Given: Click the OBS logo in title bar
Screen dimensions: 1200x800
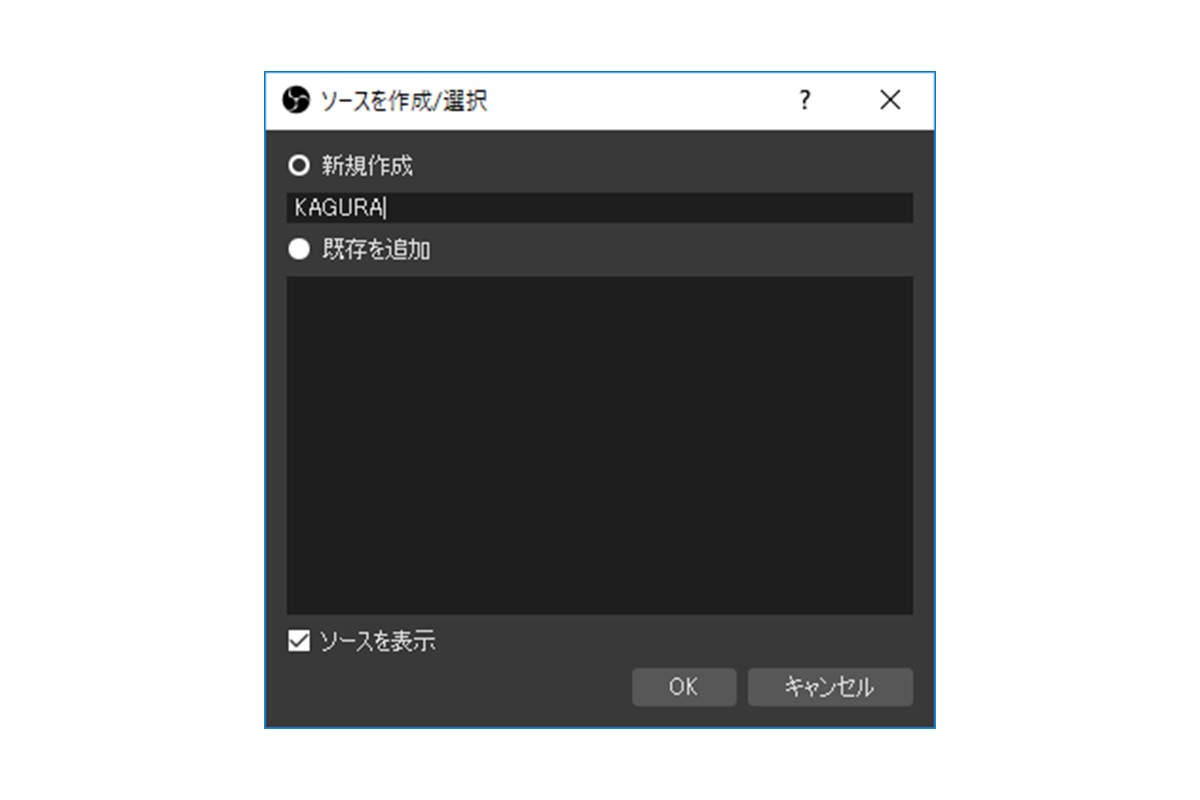Looking at the screenshot, I should (x=296, y=100).
